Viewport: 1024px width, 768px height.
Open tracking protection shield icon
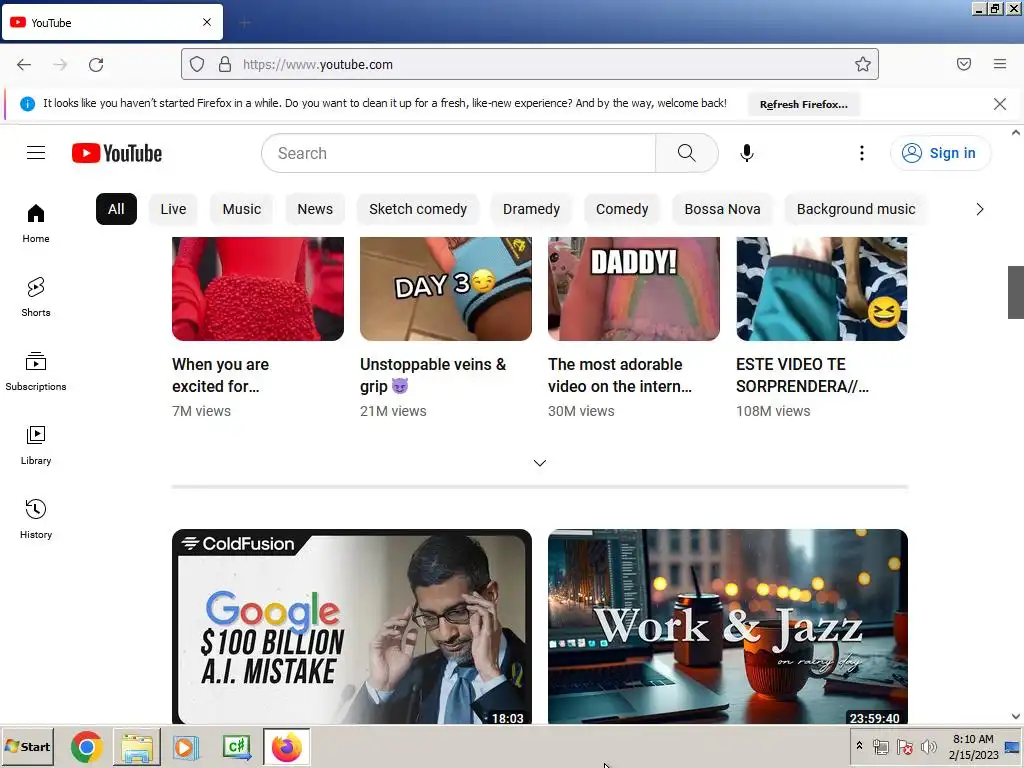pos(197,64)
